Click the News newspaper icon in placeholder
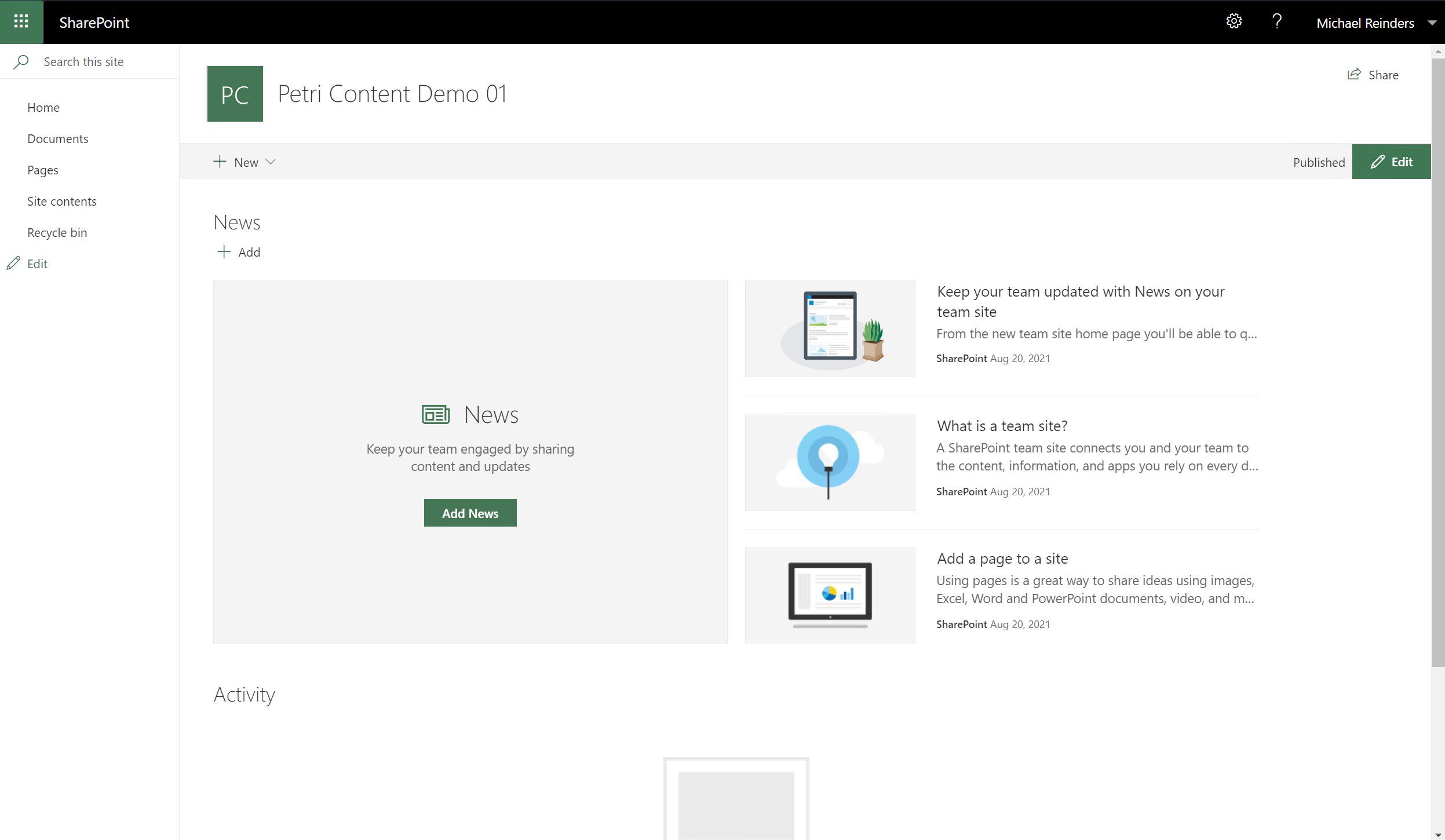 coord(436,415)
